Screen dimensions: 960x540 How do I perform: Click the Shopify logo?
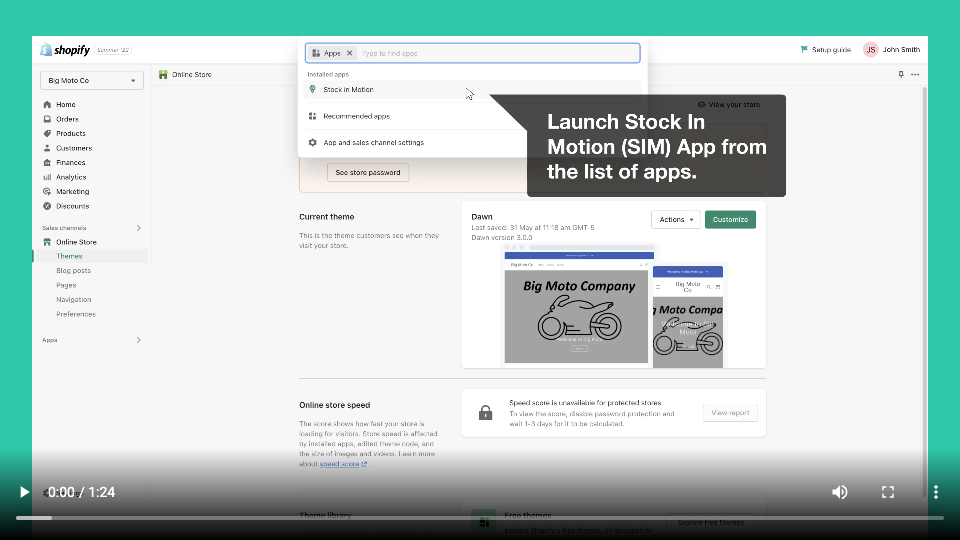coord(66,50)
